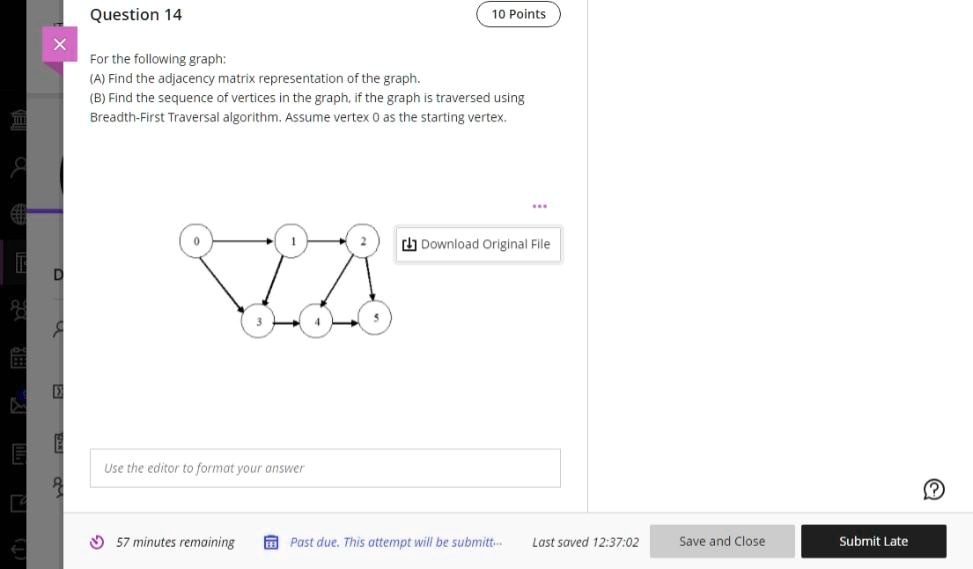
Task: Open the calendar icon in sidebar
Action: (x=19, y=357)
